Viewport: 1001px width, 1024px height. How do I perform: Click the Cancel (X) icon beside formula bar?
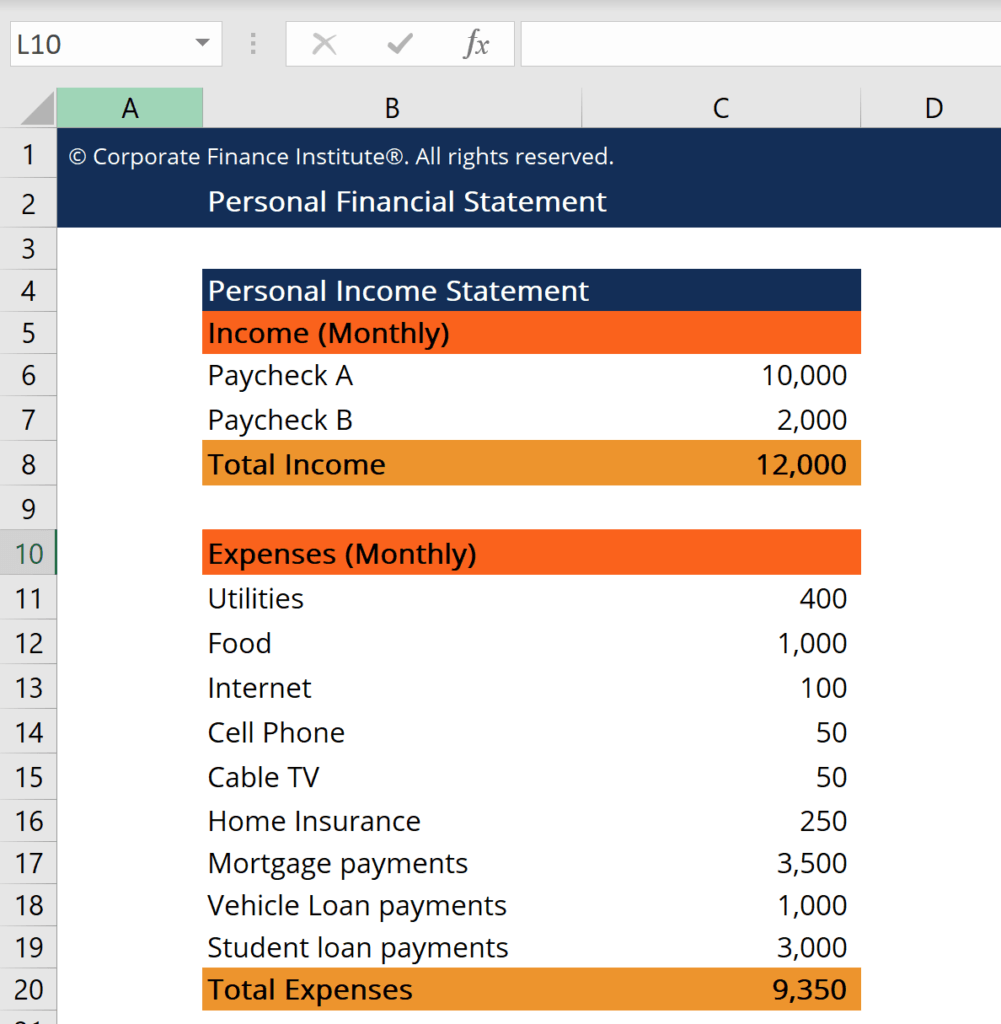[323, 43]
